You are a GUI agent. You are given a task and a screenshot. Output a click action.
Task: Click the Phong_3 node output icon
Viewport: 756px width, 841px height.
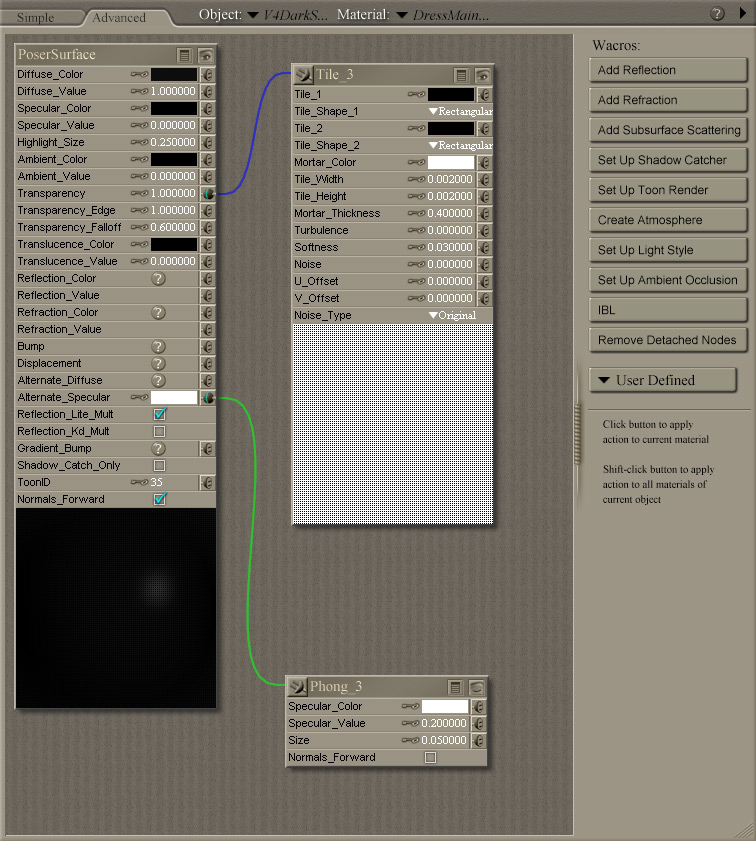point(298,687)
